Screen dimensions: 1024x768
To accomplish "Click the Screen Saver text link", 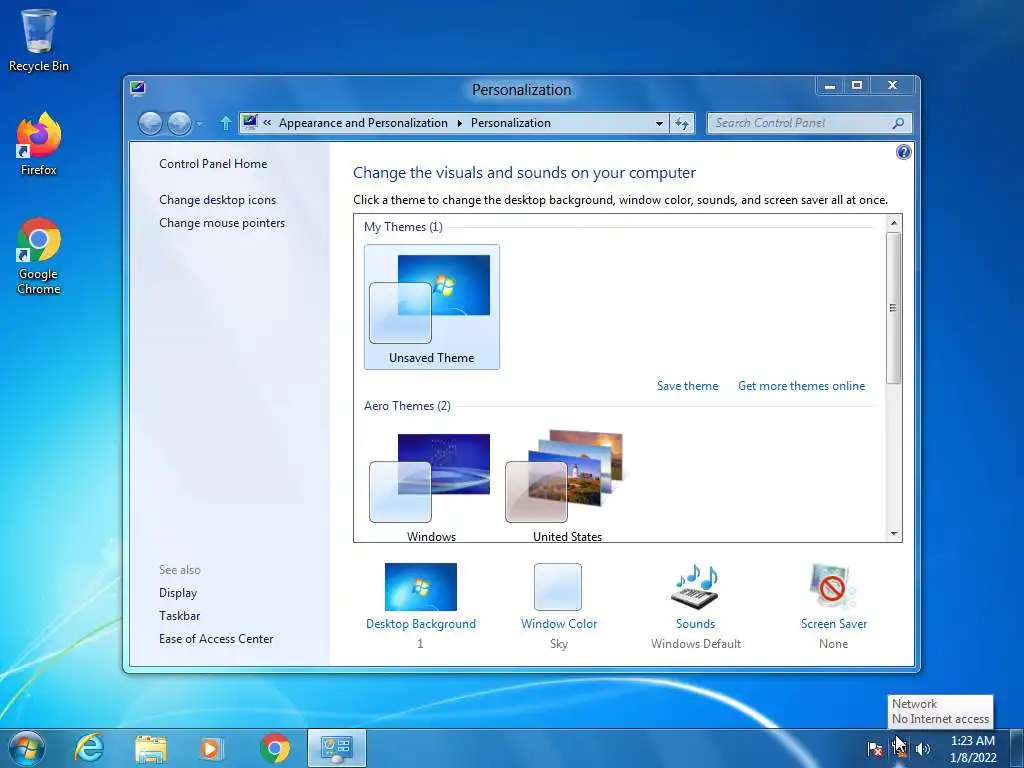I will pos(834,624).
